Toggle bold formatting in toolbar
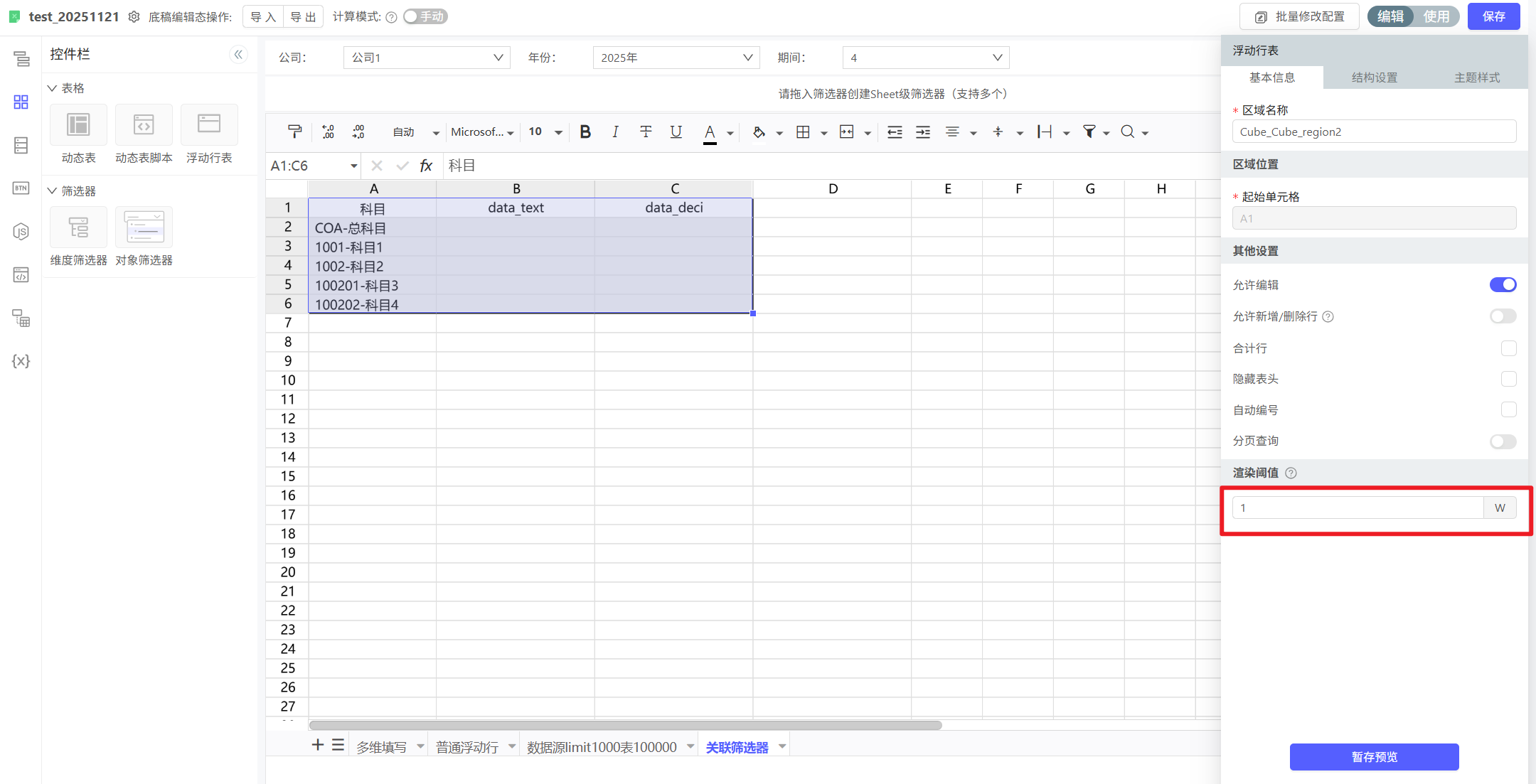The width and height of the screenshot is (1536, 784). pyautogui.click(x=585, y=131)
